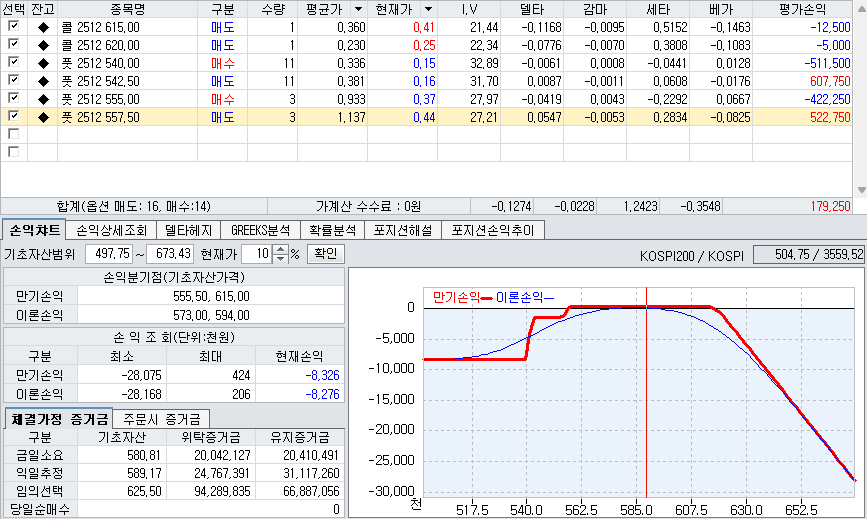Click the 이론손익 breakeven values 573,00, 594,00
The image size is (867, 519).
[x=211, y=315]
